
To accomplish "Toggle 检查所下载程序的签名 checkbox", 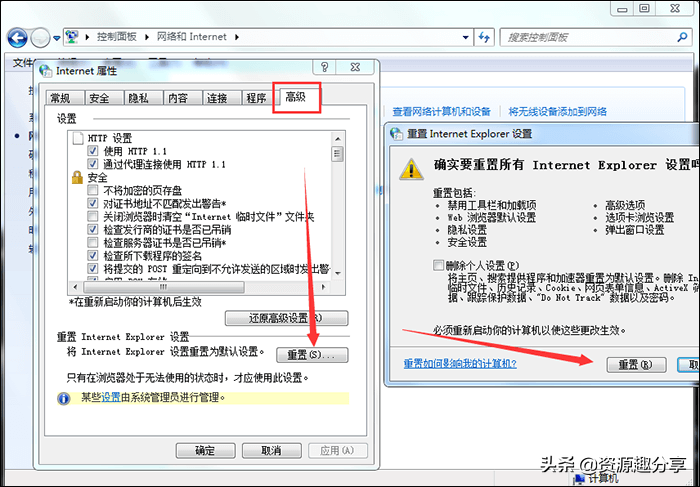I will [92, 255].
